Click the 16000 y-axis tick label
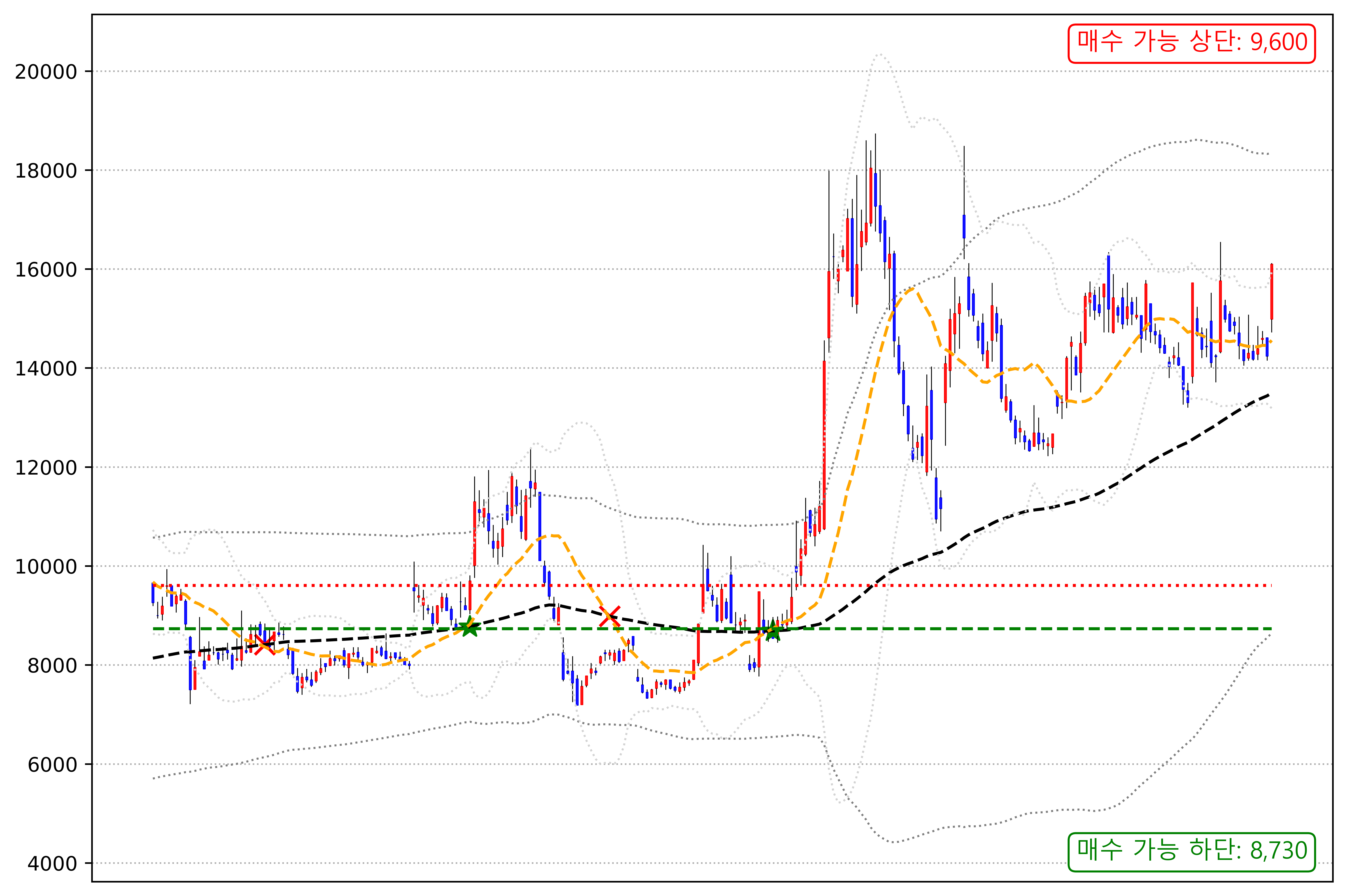The height and width of the screenshot is (896, 1347). click(x=46, y=270)
